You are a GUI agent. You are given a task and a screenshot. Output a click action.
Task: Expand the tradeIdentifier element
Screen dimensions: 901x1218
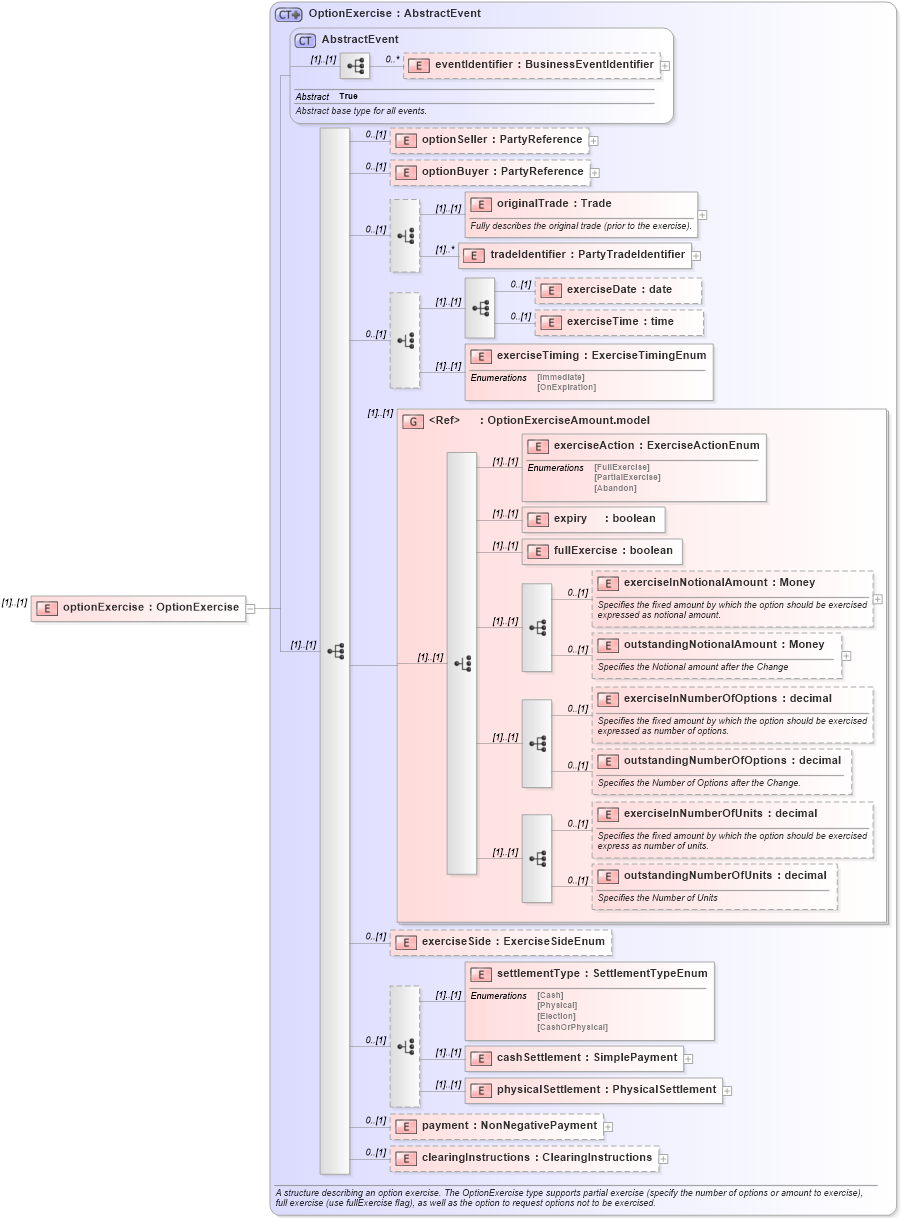click(696, 257)
